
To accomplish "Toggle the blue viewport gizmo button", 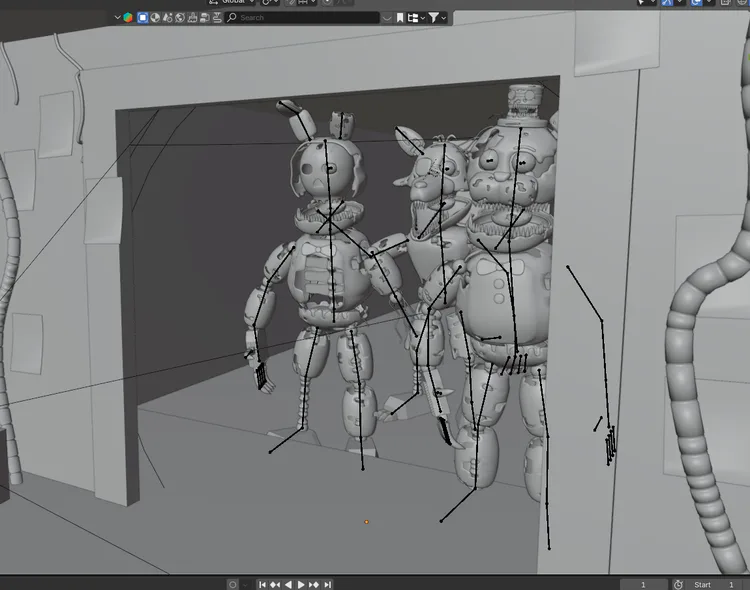I will (667, 2).
